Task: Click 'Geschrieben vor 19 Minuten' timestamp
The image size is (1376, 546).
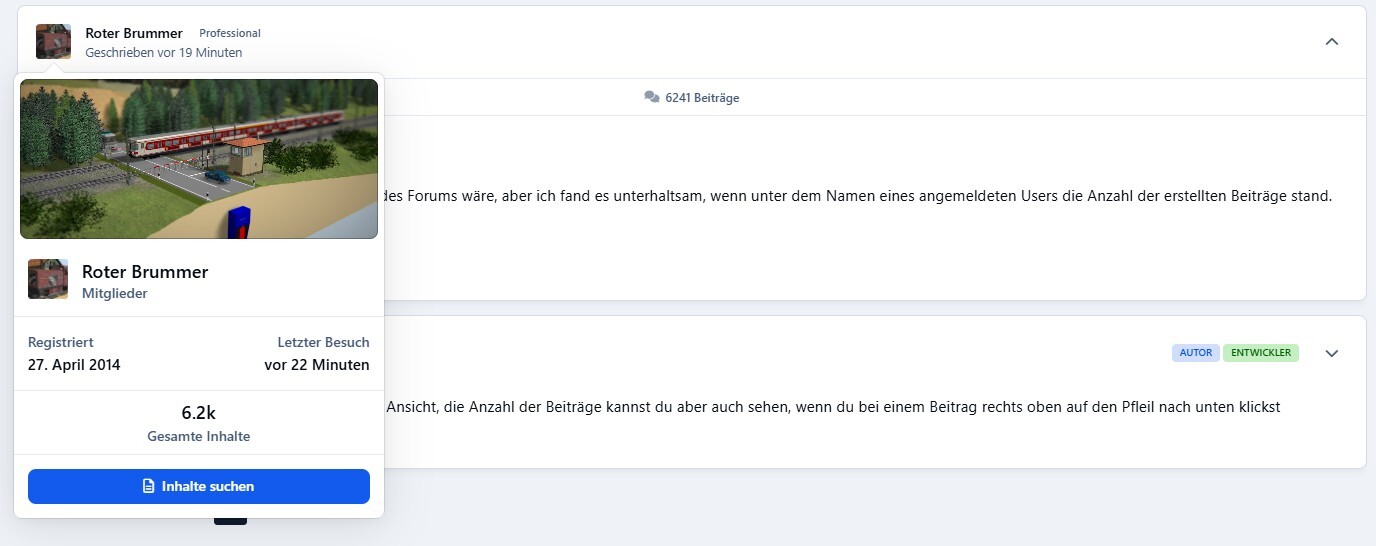Action: tap(164, 52)
